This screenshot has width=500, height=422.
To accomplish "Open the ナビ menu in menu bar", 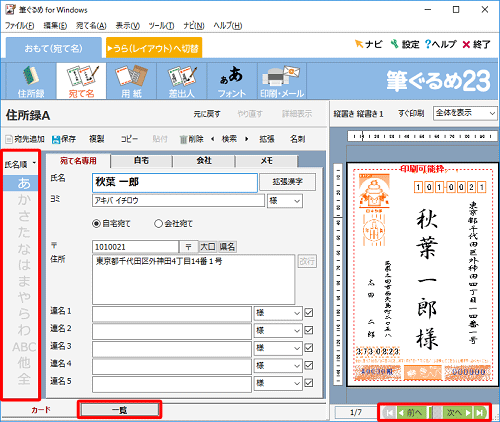I will [x=194, y=25].
